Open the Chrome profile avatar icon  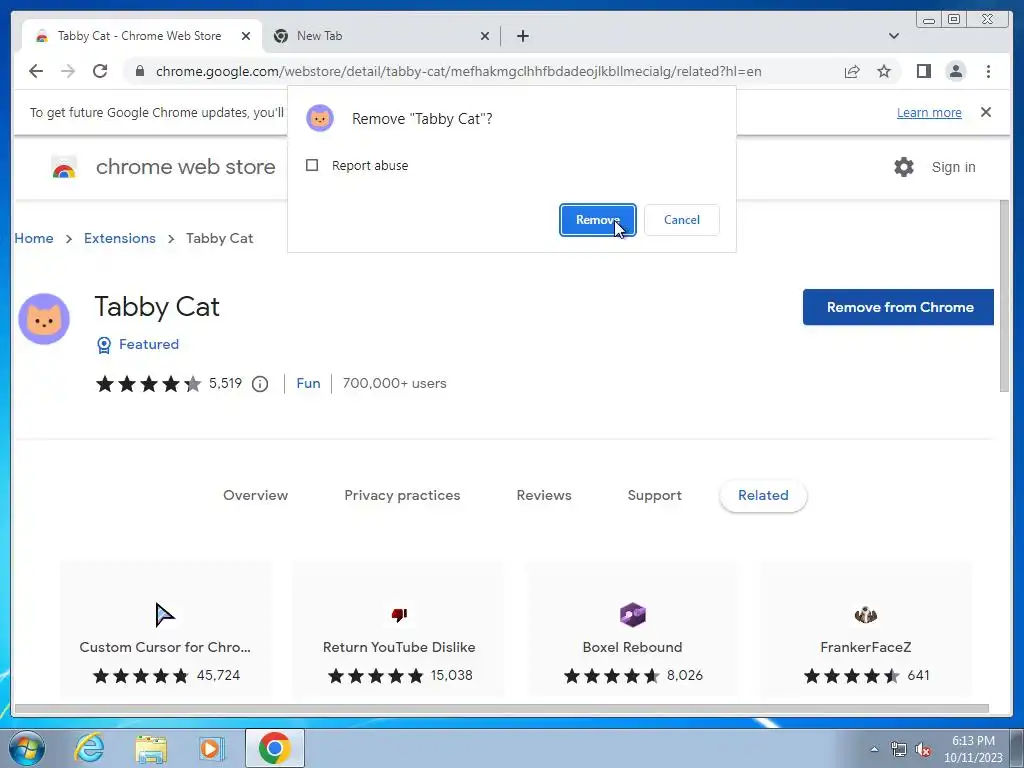955,71
